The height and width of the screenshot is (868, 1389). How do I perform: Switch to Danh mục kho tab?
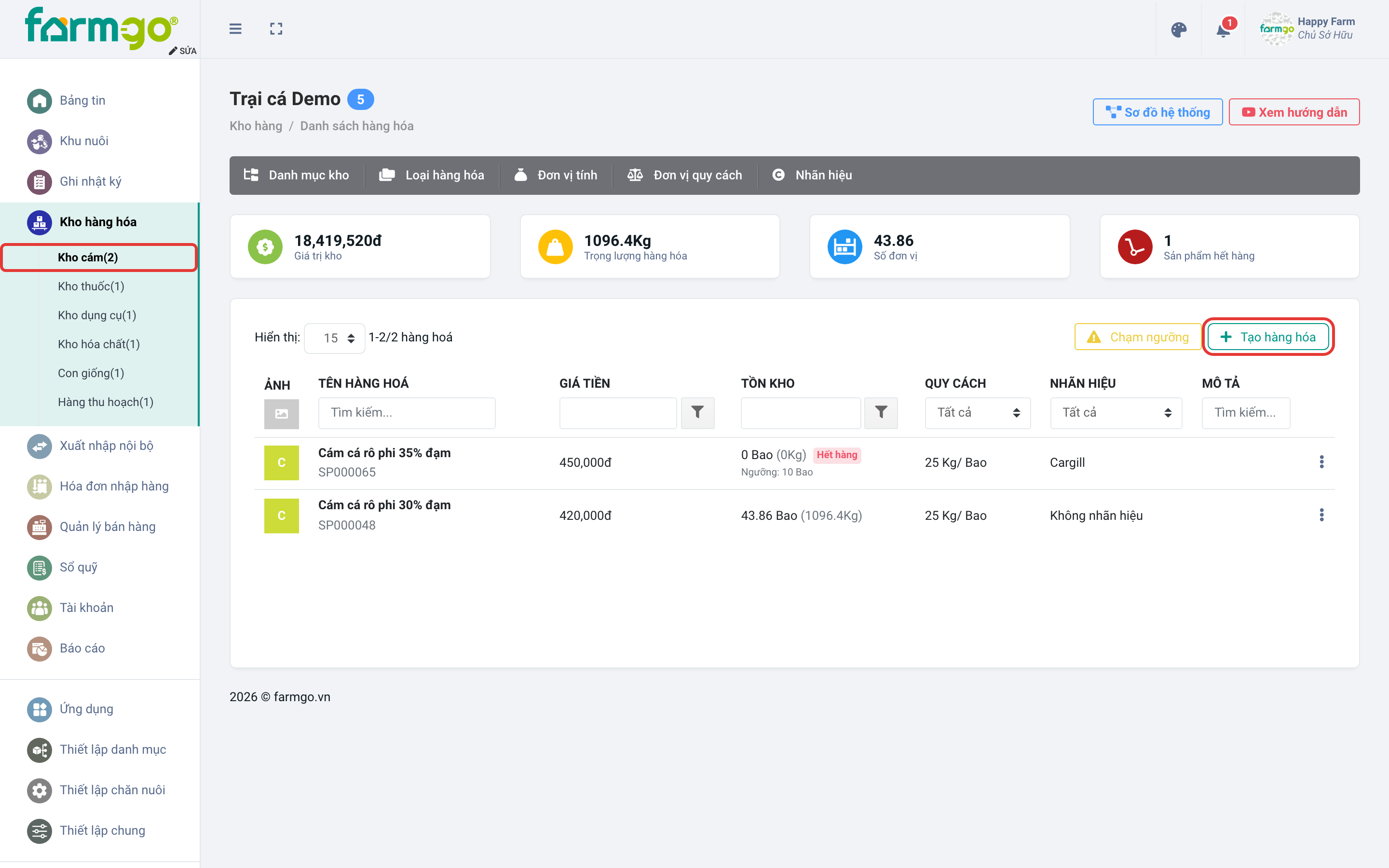[x=296, y=175]
